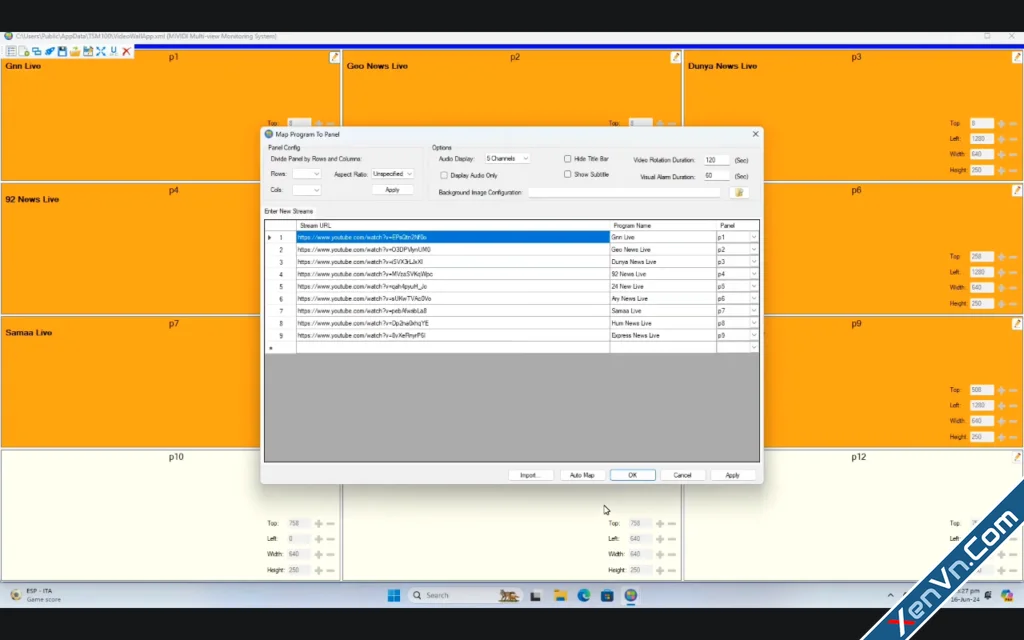Click Apply button at dialog bottom right

pyautogui.click(x=733, y=475)
